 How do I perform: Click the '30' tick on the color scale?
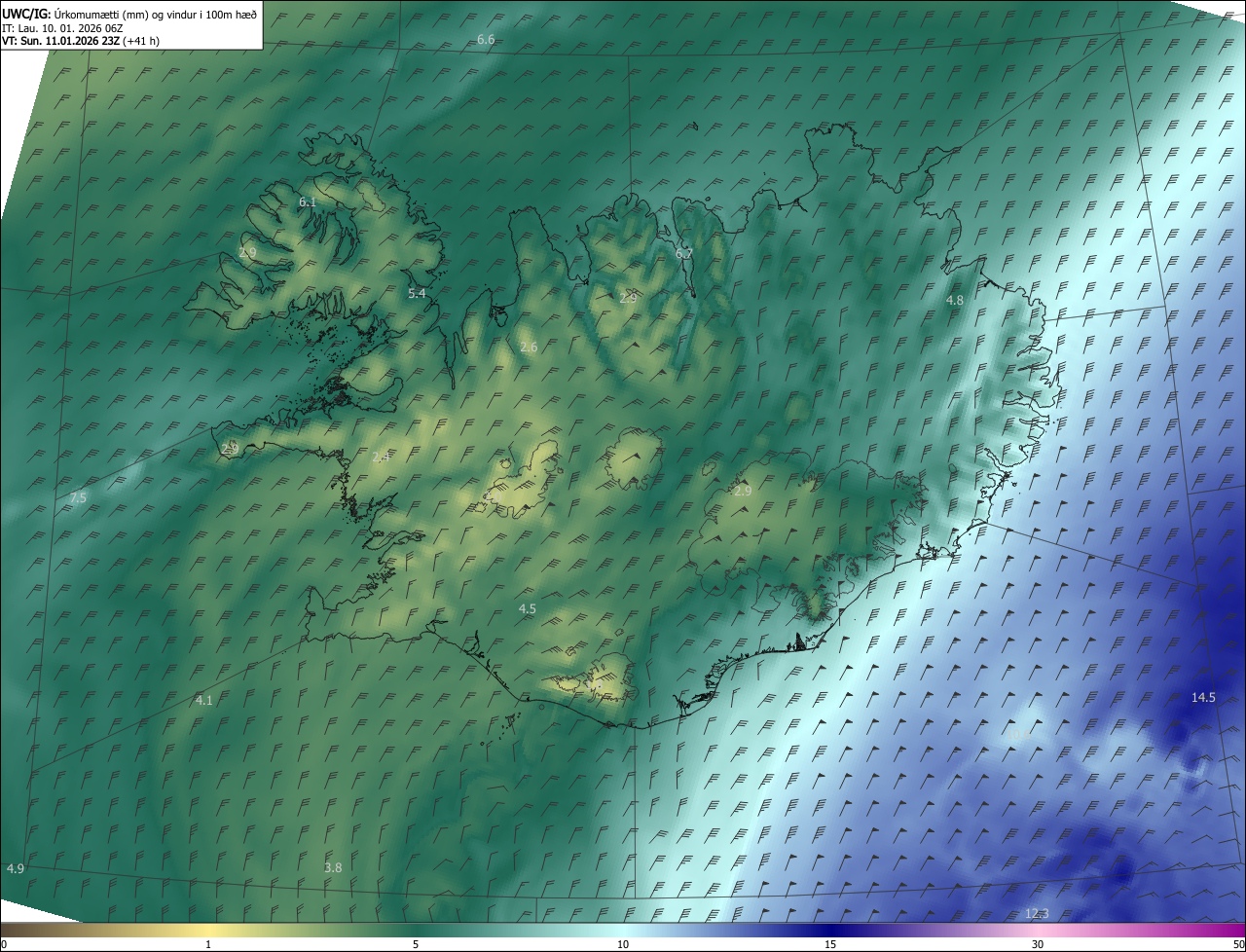(x=1038, y=945)
